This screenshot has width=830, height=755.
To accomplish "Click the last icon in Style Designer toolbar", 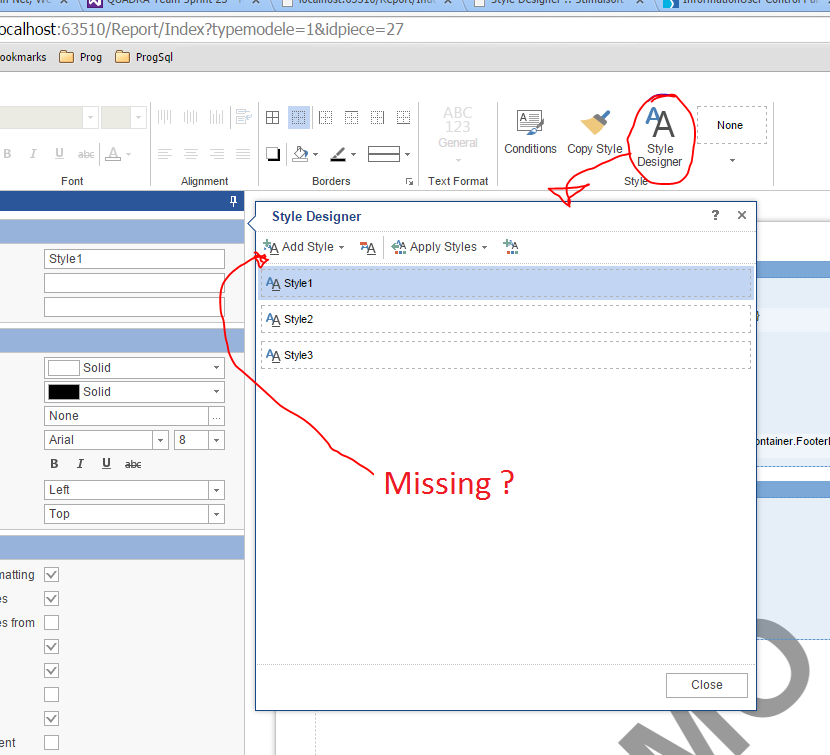I will 511,247.
